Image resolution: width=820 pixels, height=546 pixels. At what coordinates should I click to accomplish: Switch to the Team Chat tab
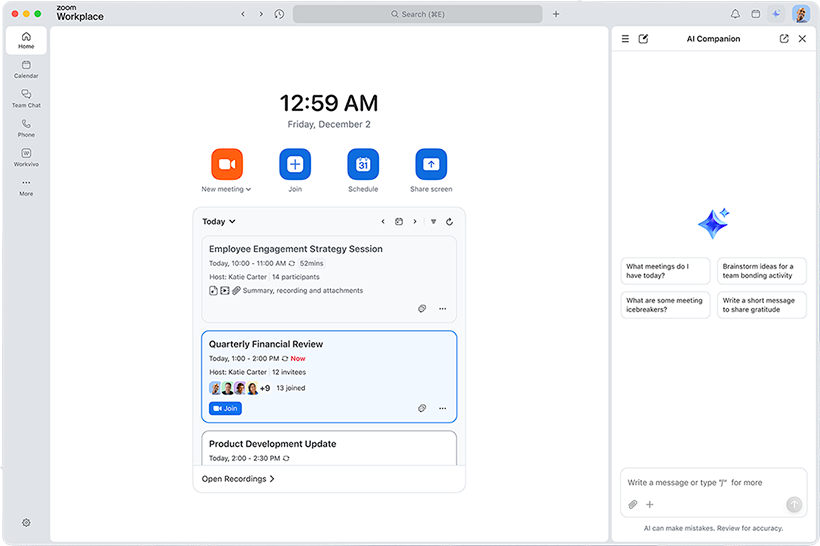pos(26,98)
